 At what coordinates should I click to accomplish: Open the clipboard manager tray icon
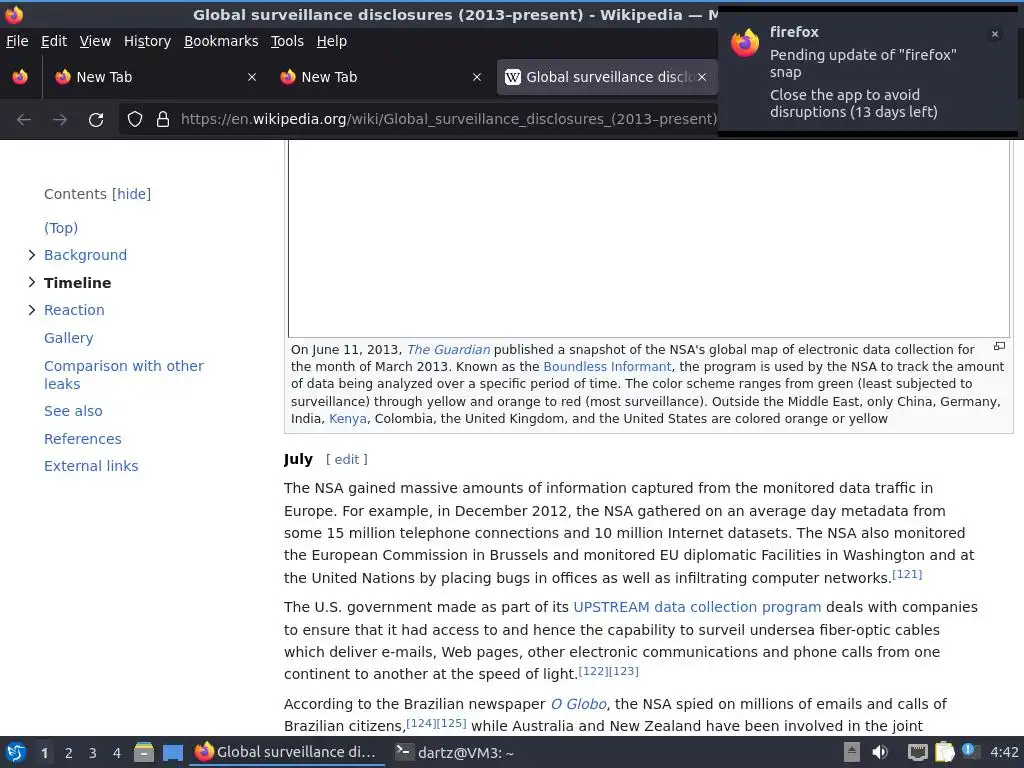pos(944,752)
